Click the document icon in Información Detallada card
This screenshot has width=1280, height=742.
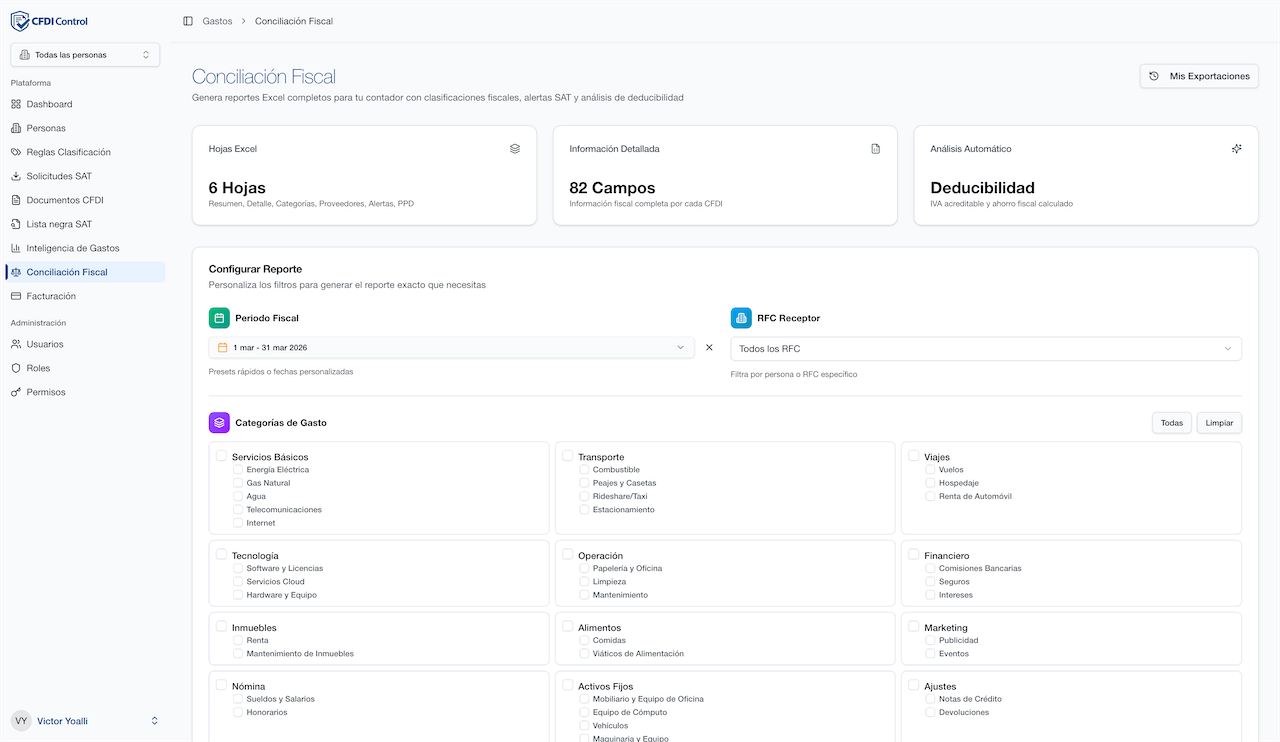click(x=876, y=149)
